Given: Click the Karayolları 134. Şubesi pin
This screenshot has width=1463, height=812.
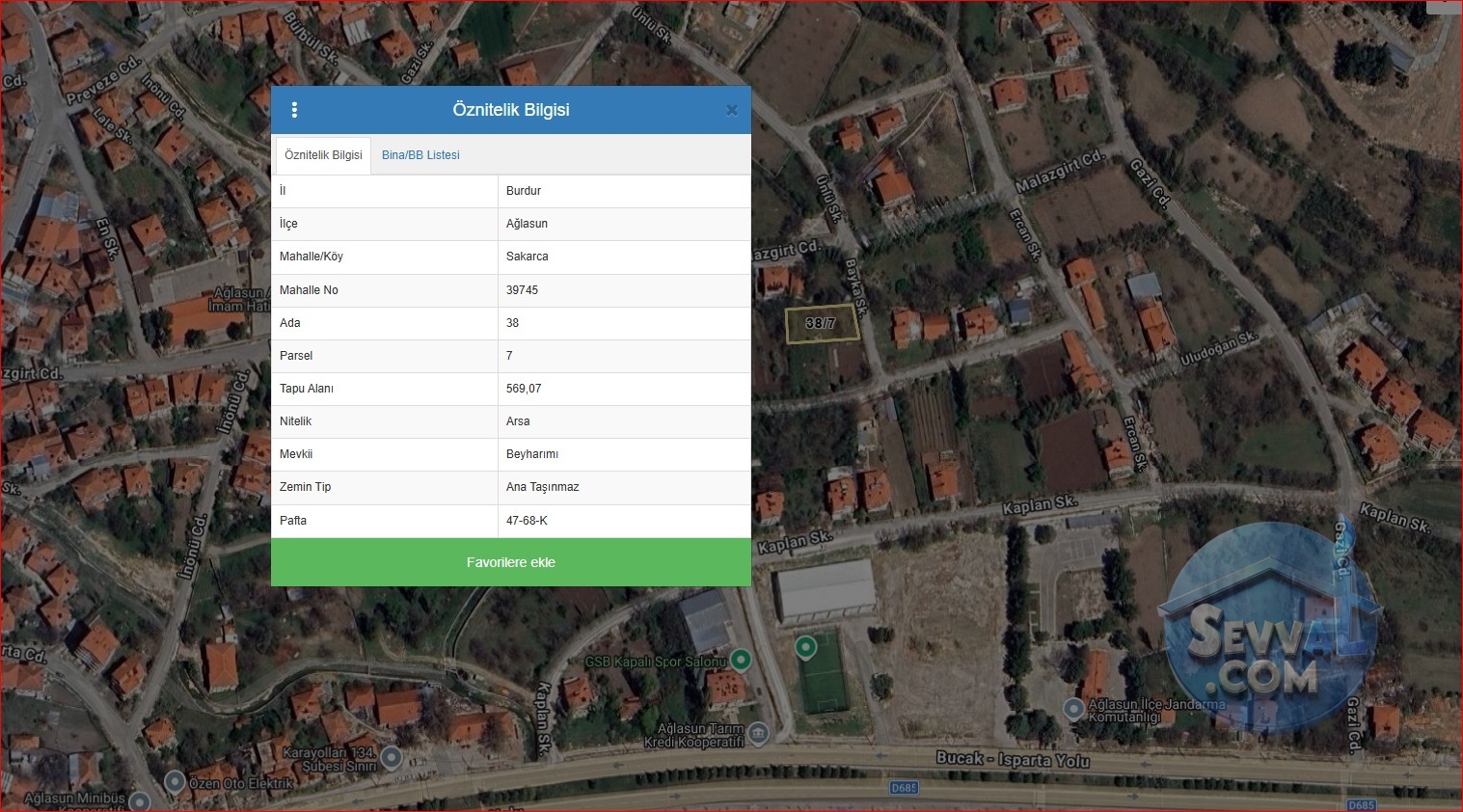Looking at the screenshot, I should [x=391, y=757].
